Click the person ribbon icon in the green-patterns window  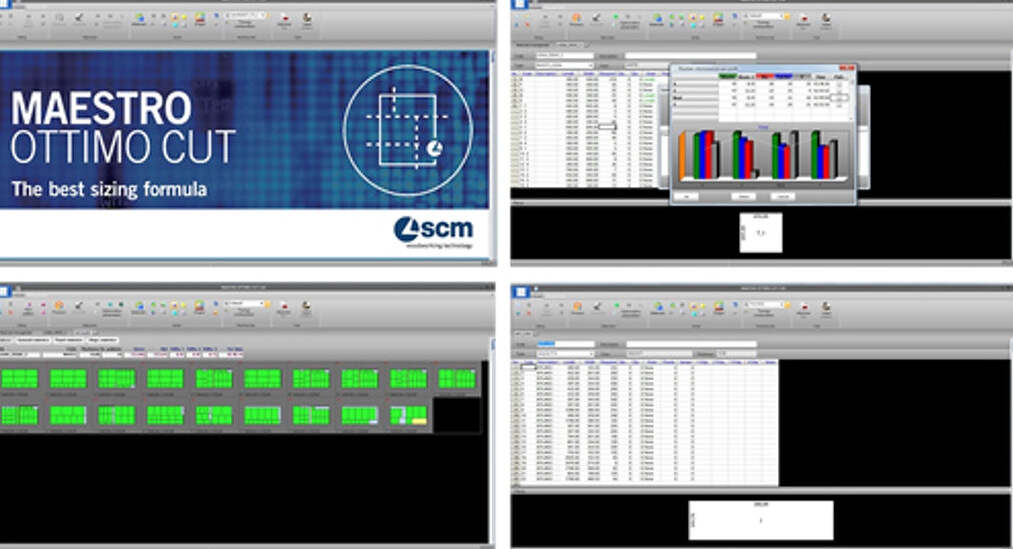(307, 307)
